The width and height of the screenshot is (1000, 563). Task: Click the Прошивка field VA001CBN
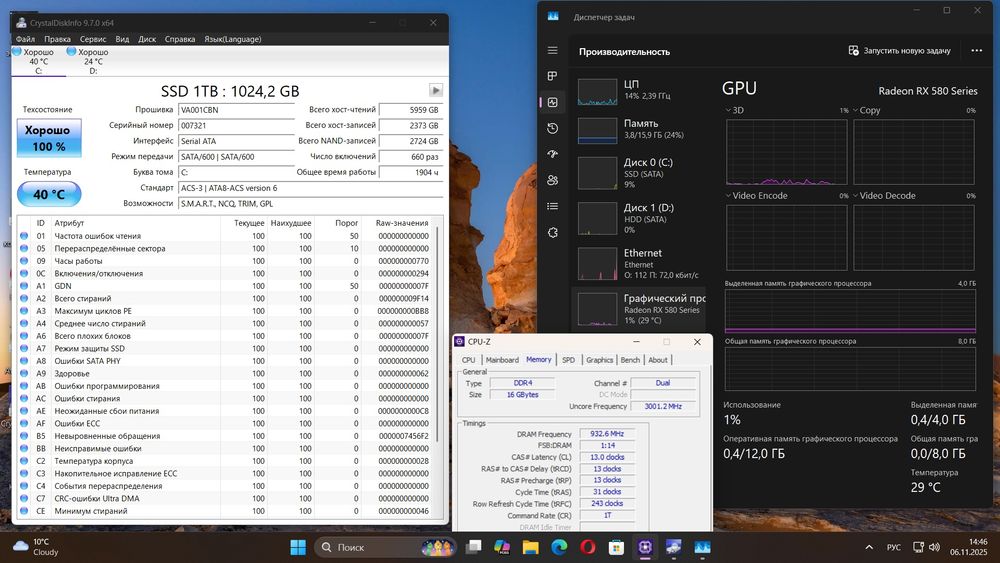tap(236, 110)
